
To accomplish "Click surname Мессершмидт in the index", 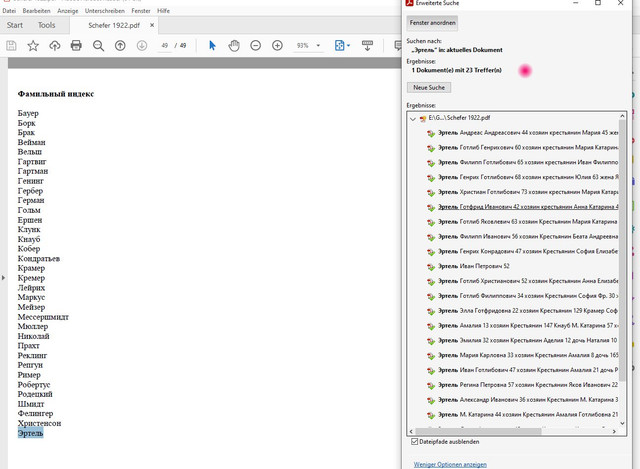I will pyautogui.click(x=43, y=317).
